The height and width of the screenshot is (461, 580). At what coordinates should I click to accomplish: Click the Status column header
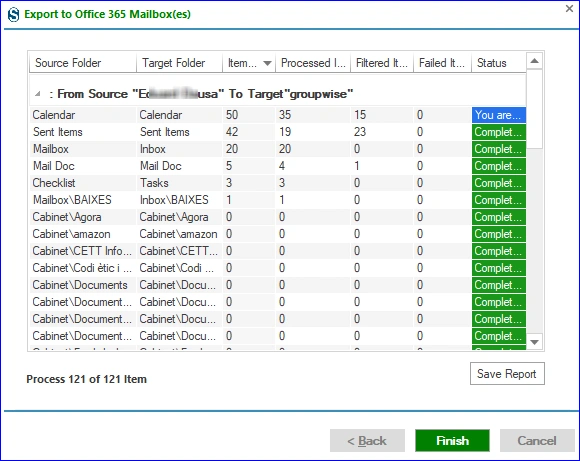point(499,63)
